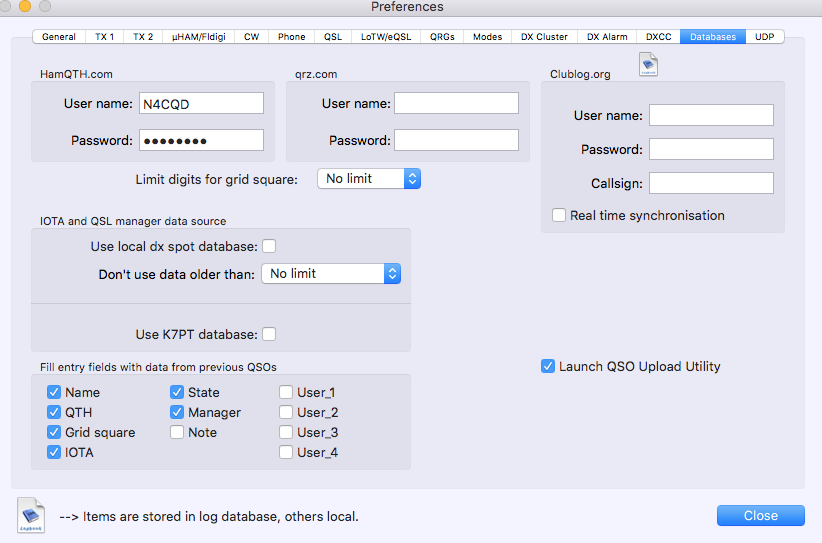Focus the qrz.com Password field
The height and width of the screenshot is (543, 822).
[456, 140]
